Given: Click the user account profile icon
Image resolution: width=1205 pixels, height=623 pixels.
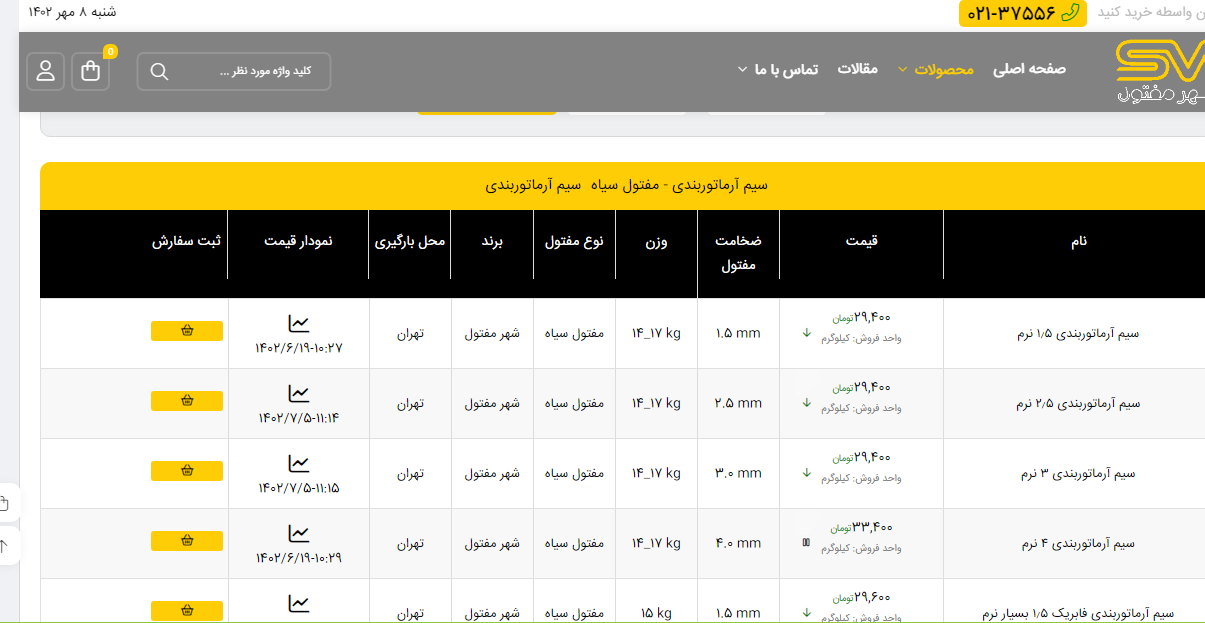Looking at the screenshot, I should click(46, 71).
